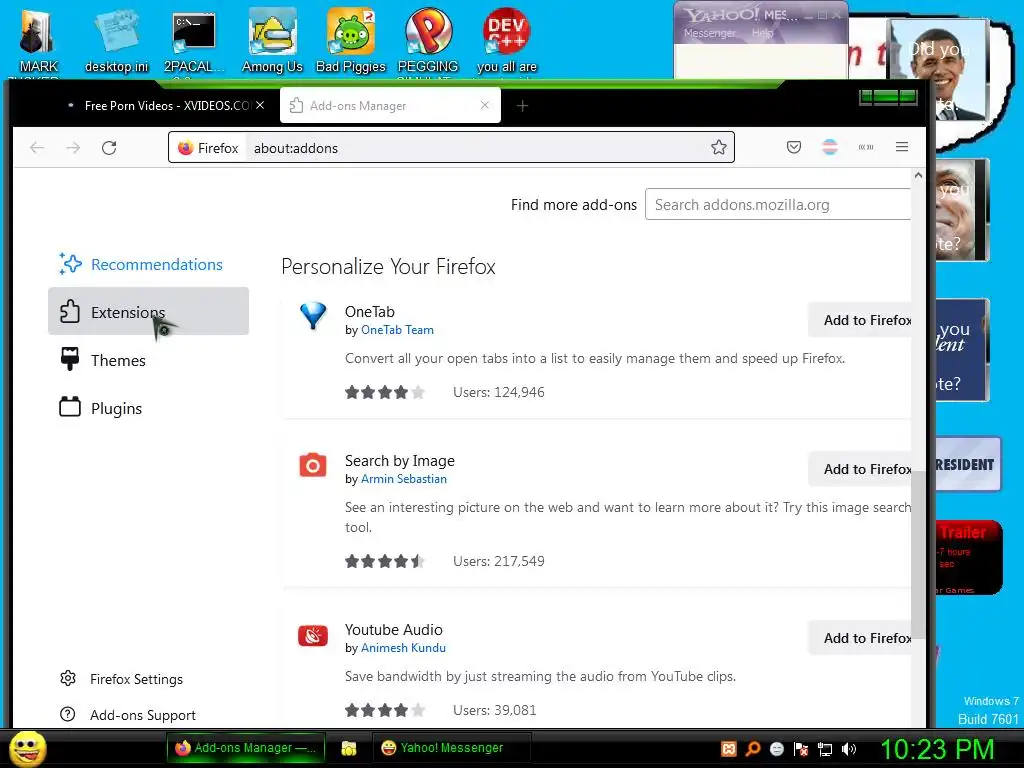Select the Extensions category
1024x768 pixels.
[x=148, y=312]
